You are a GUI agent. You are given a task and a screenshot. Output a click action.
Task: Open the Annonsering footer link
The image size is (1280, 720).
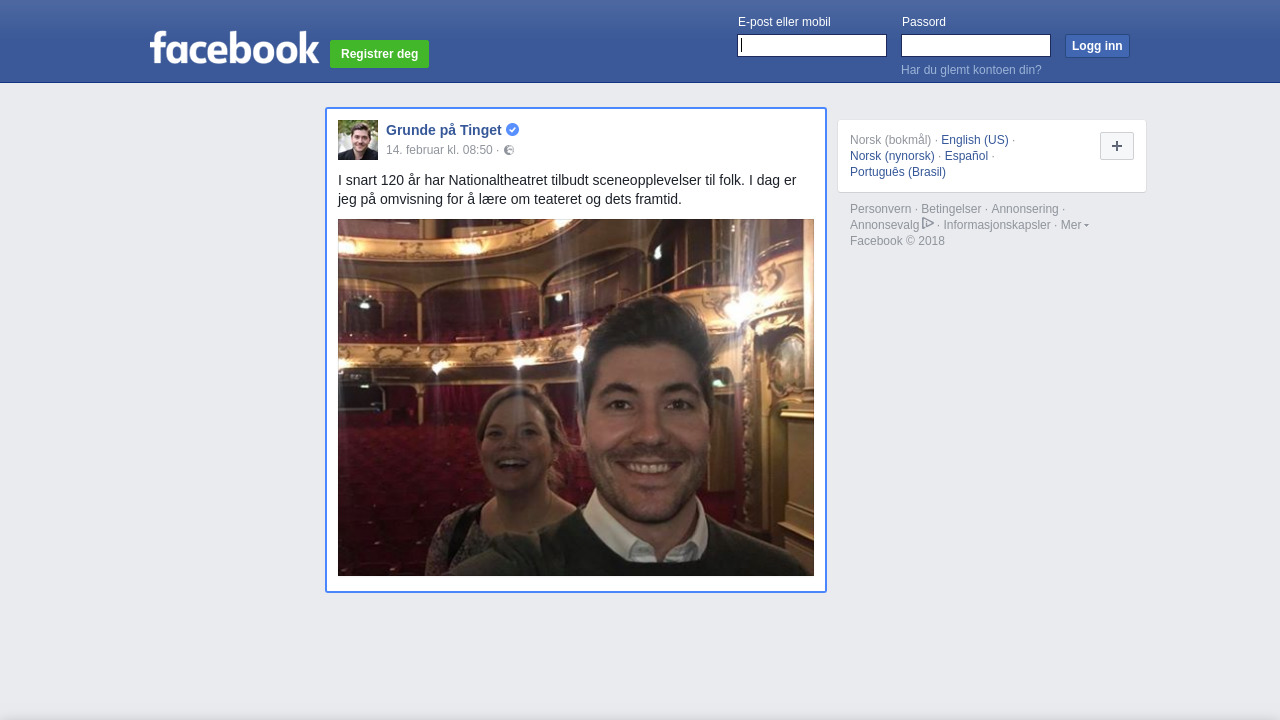coord(1025,209)
